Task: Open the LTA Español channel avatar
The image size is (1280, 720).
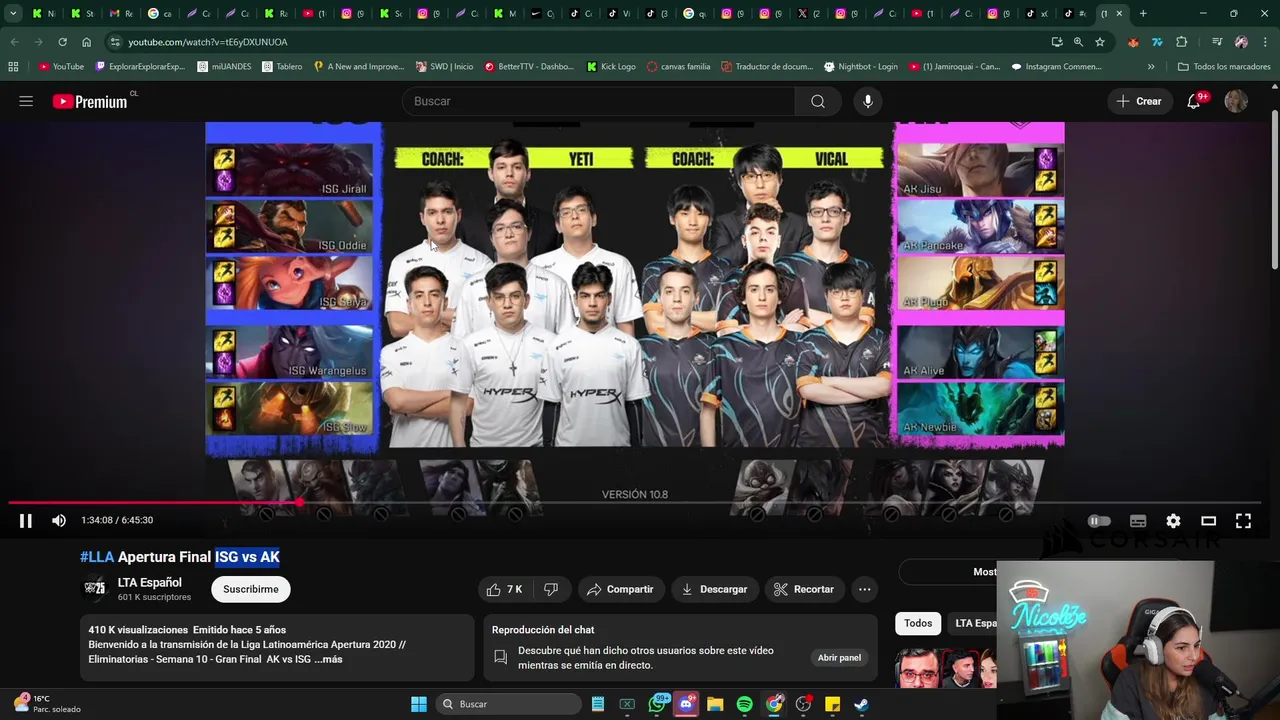Action: pos(95,589)
